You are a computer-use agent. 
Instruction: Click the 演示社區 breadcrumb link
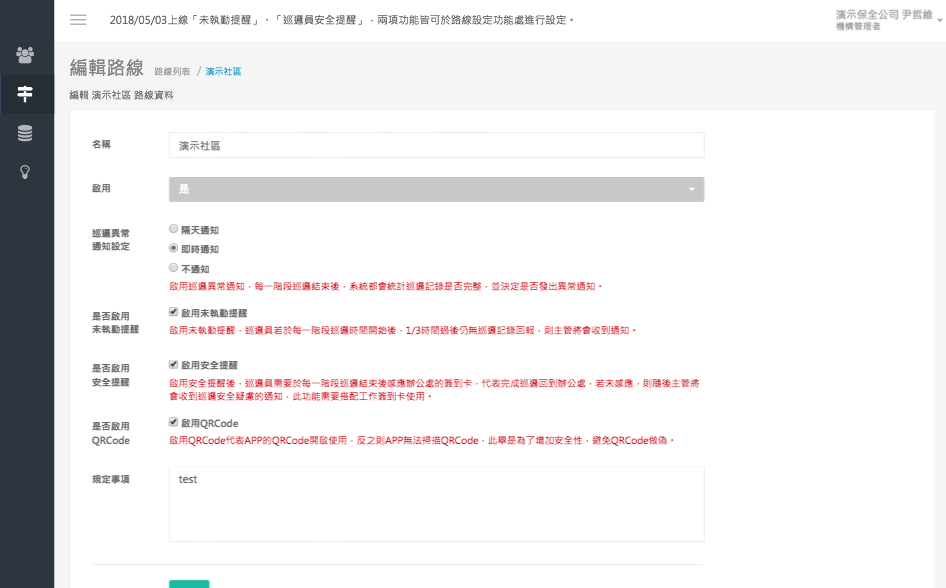point(223,72)
